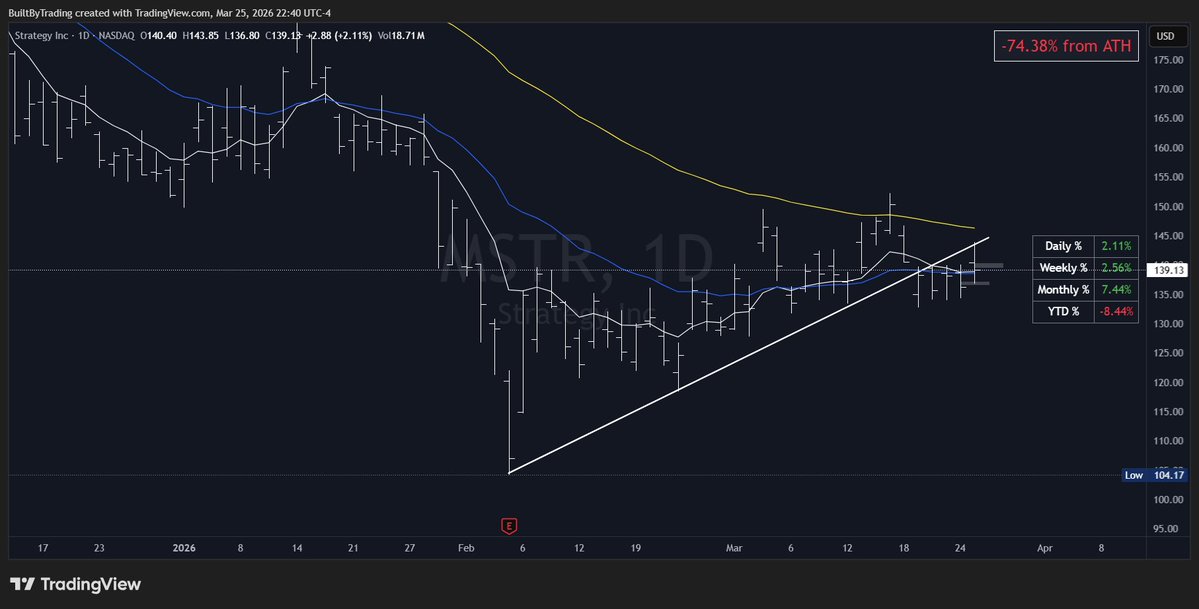Select the Vol 18.71M legend value
Image resolution: width=1199 pixels, height=609 pixels.
click(x=401, y=36)
